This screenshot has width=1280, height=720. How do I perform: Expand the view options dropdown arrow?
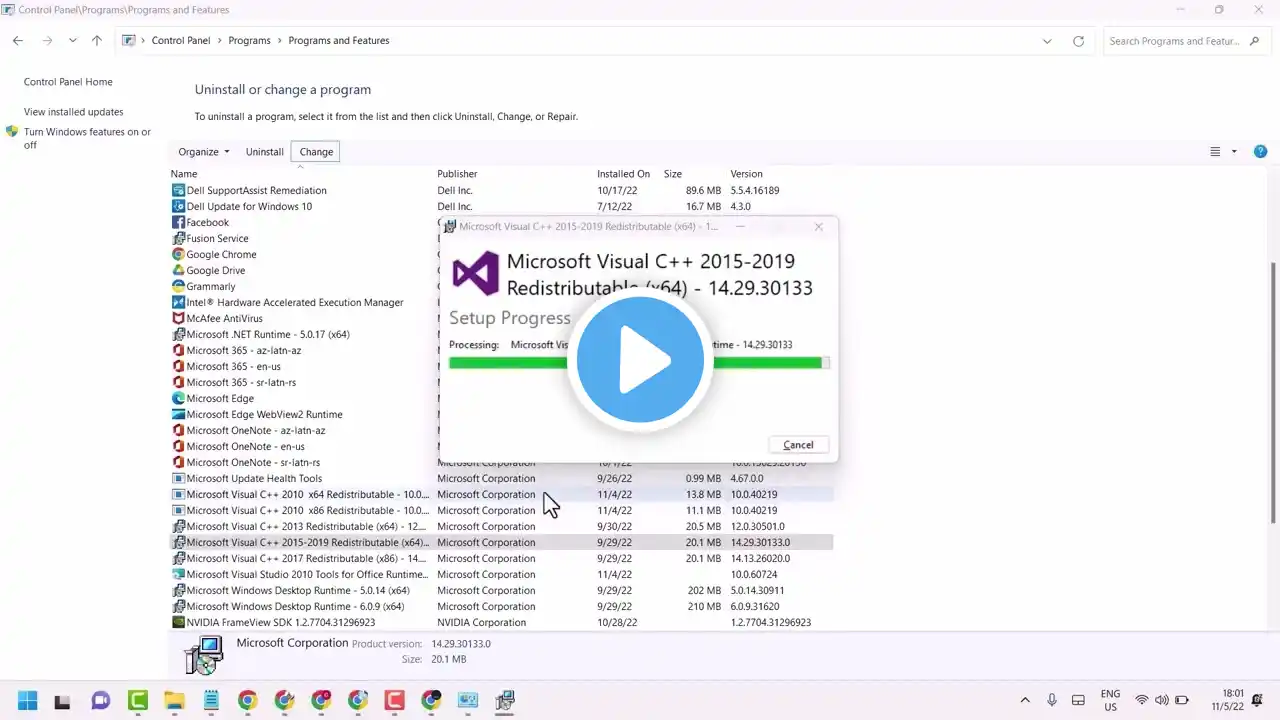(x=1234, y=152)
